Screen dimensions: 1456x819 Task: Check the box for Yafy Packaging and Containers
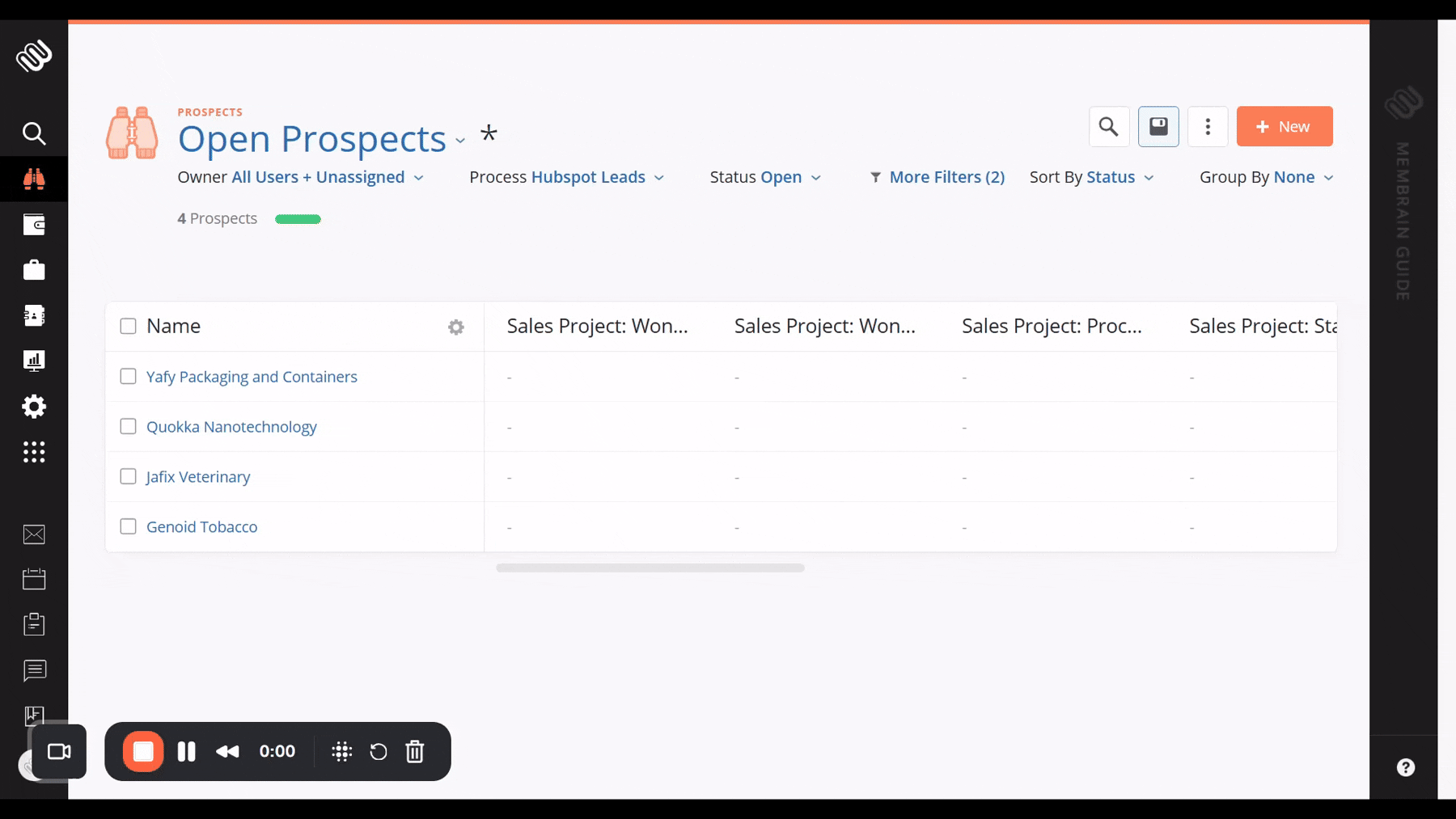pos(128,377)
